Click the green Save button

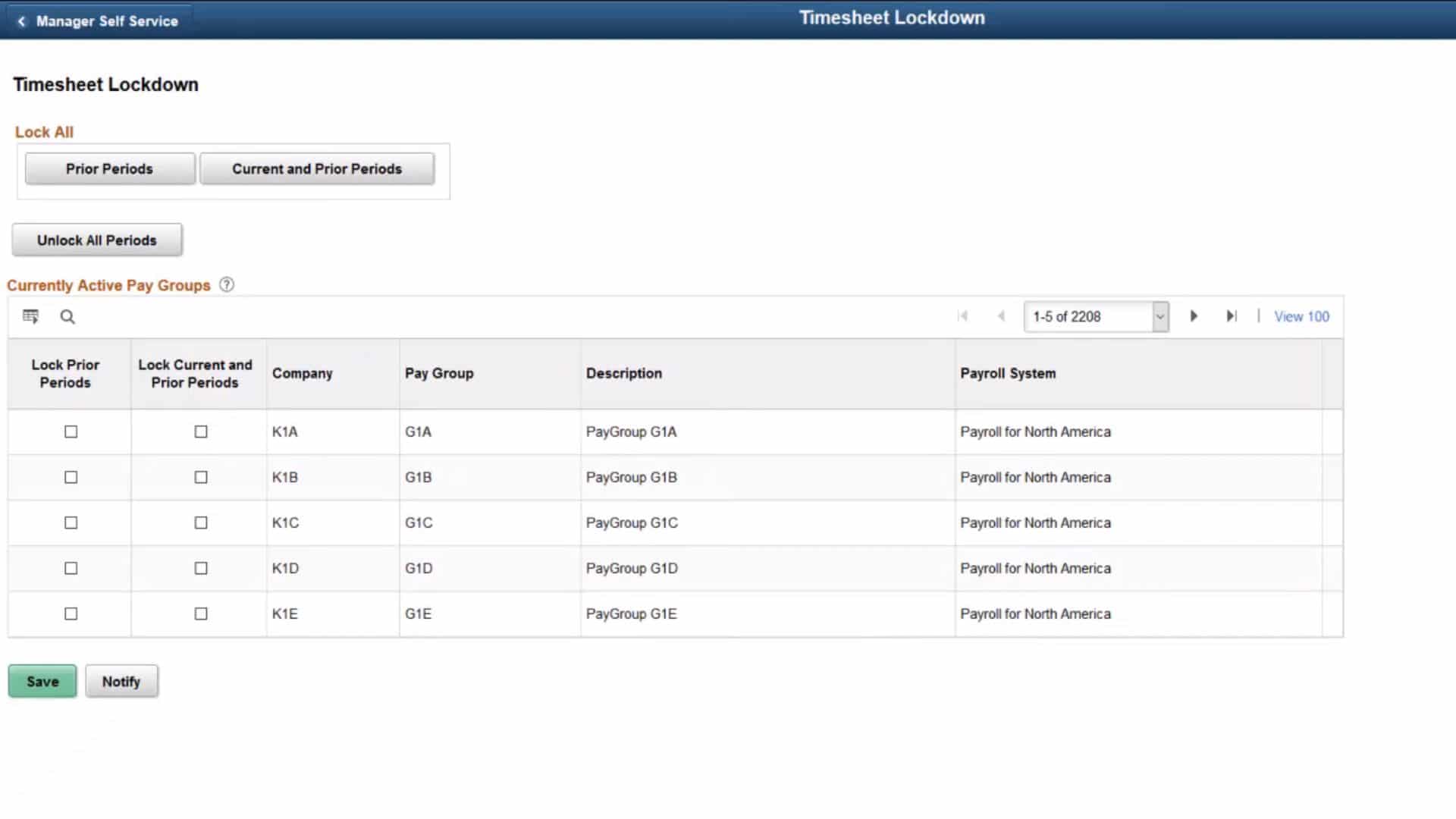click(x=42, y=681)
